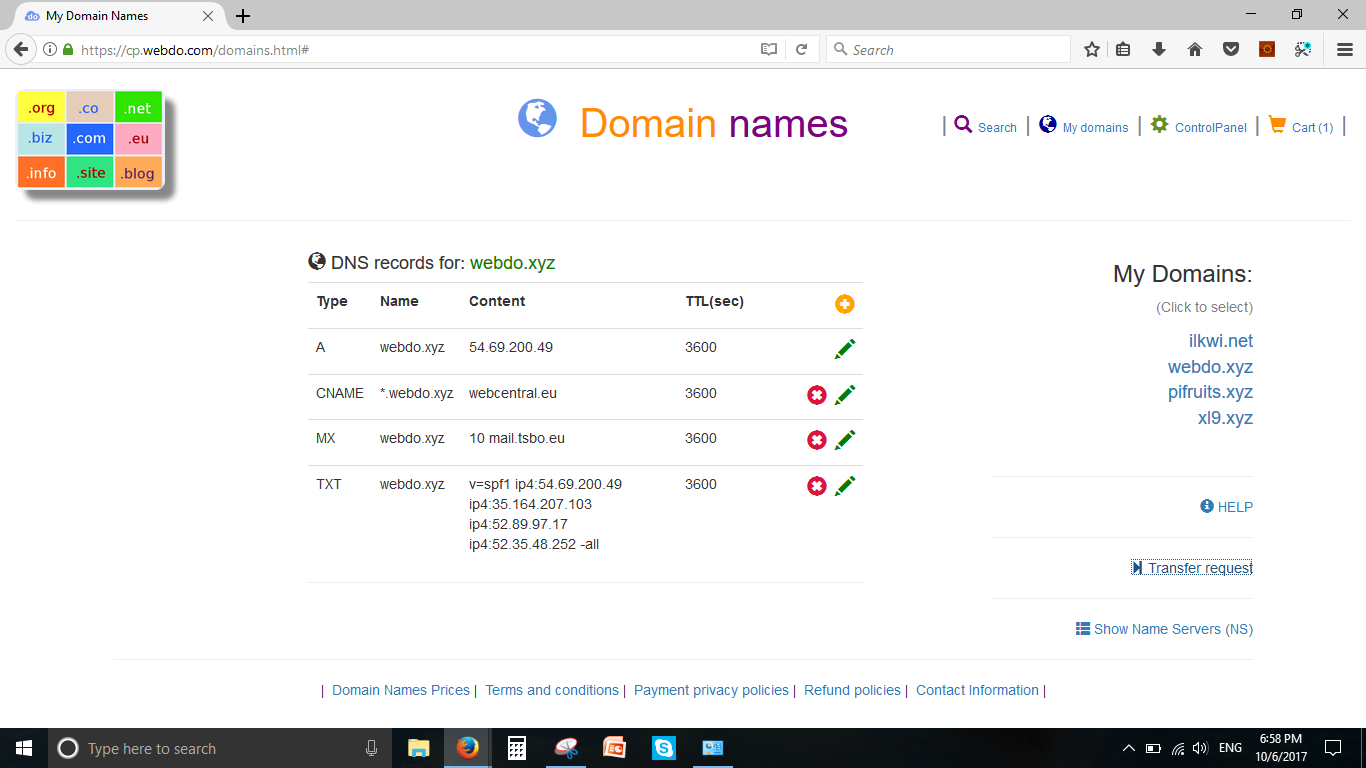Open a new browser tab
Image resolution: width=1366 pixels, height=768 pixels.
coord(243,16)
